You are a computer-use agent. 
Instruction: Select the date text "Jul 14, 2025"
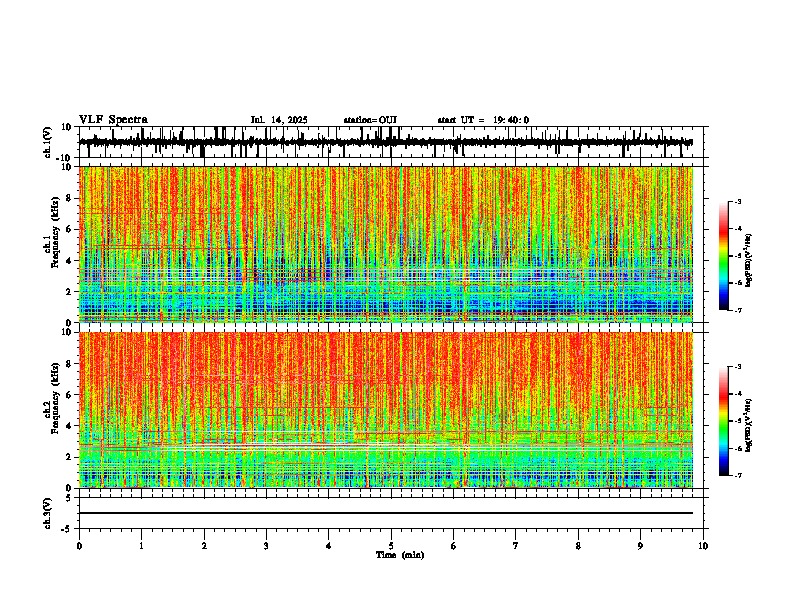279,120
